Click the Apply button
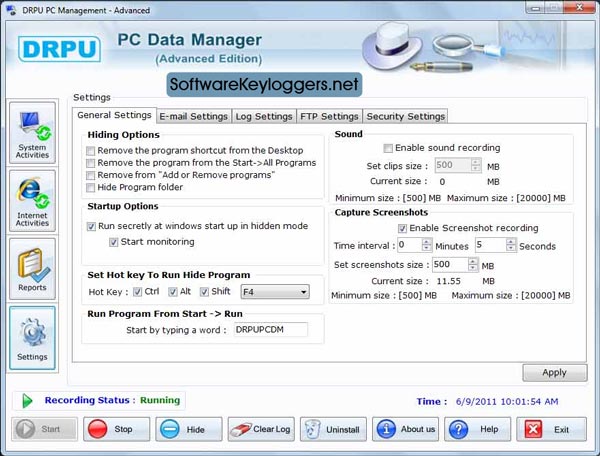The image size is (600, 456). pos(554,373)
